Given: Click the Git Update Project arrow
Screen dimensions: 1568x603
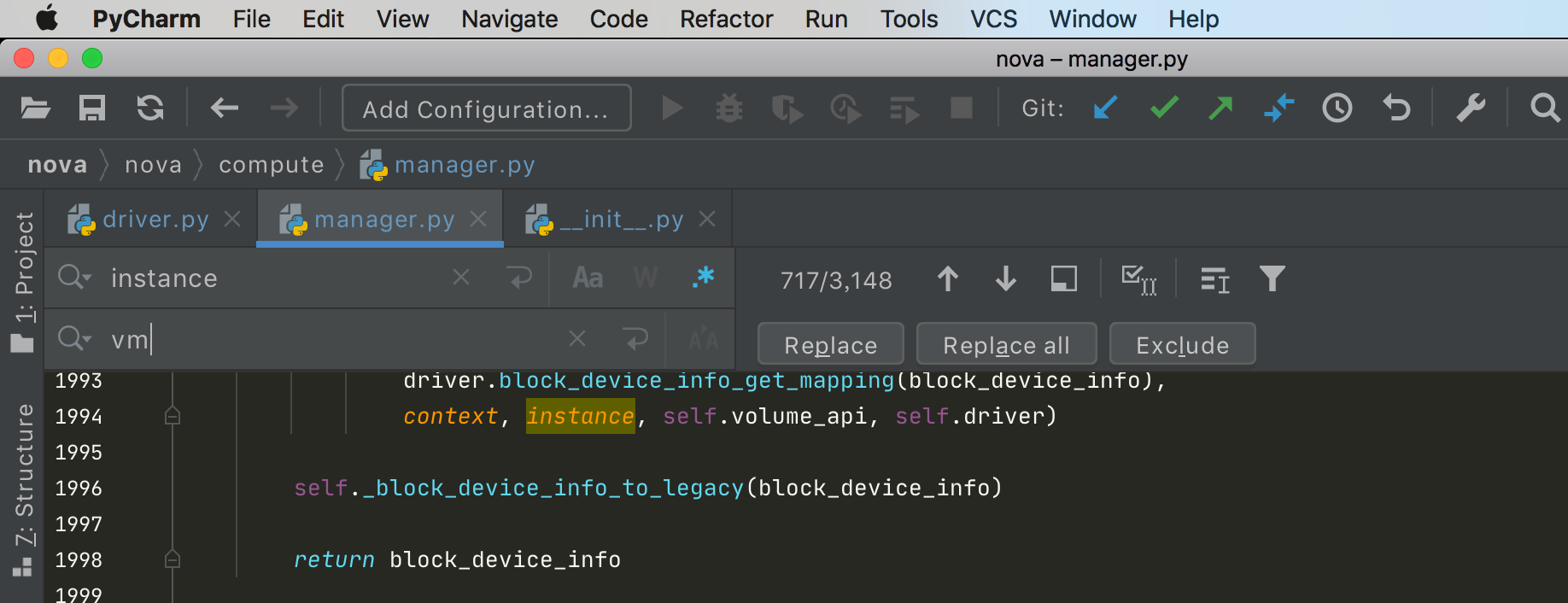Looking at the screenshot, I should [x=1105, y=108].
